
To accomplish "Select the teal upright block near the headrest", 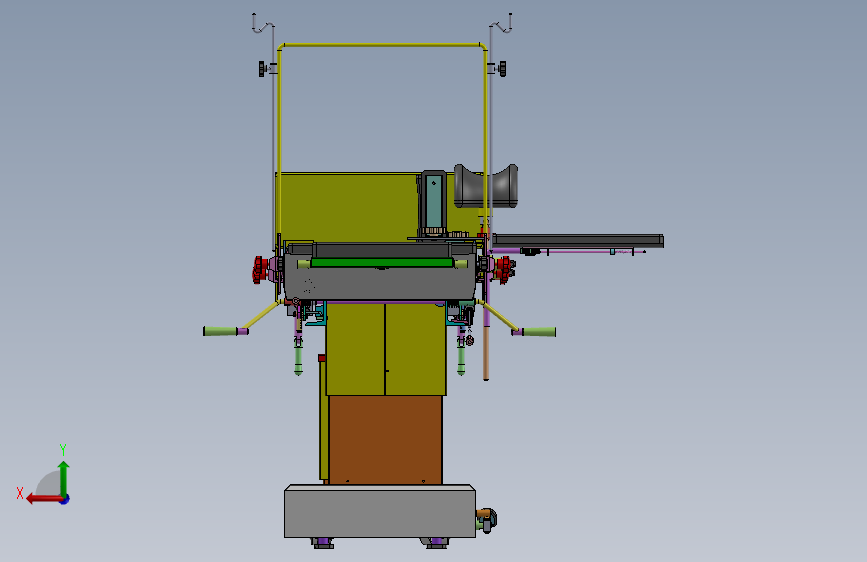I will pos(434,200).
